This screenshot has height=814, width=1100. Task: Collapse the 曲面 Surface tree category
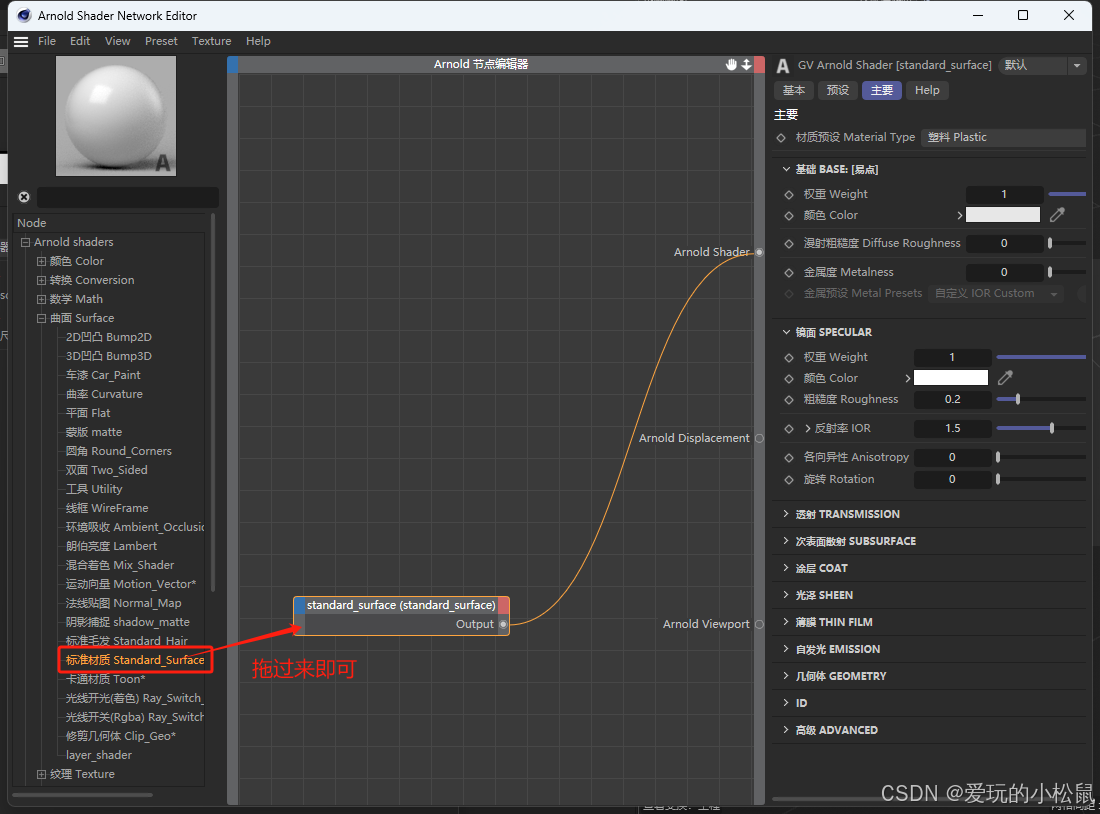pos(41,318)
